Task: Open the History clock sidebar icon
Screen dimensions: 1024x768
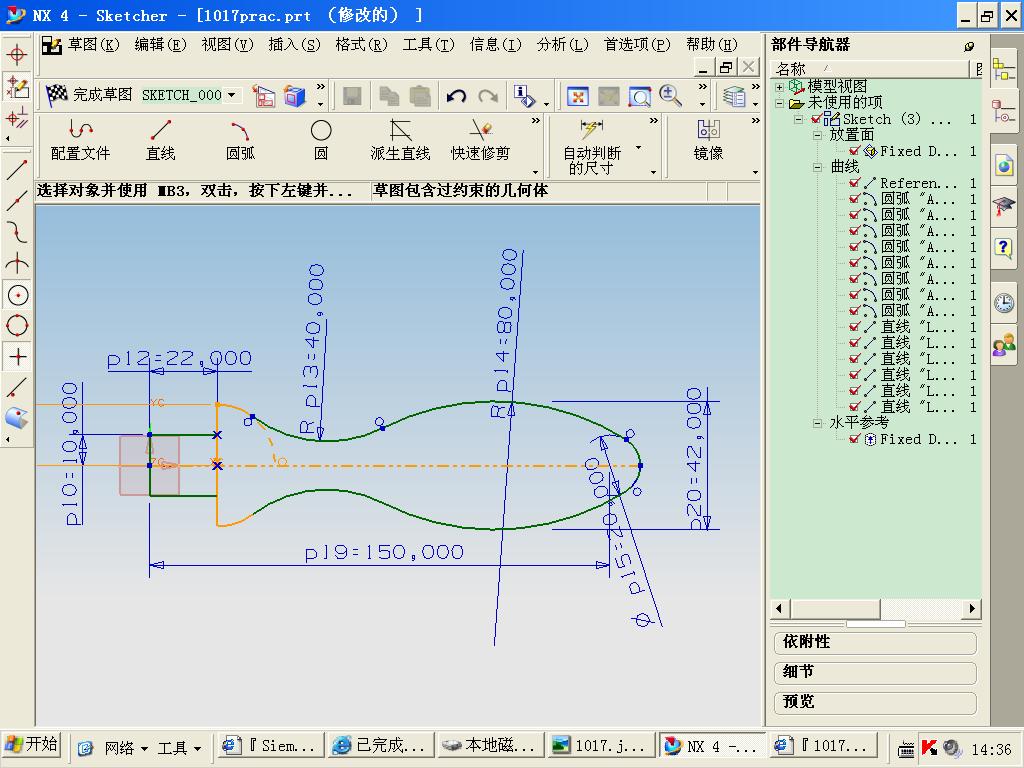Action: pos(1004,303)
